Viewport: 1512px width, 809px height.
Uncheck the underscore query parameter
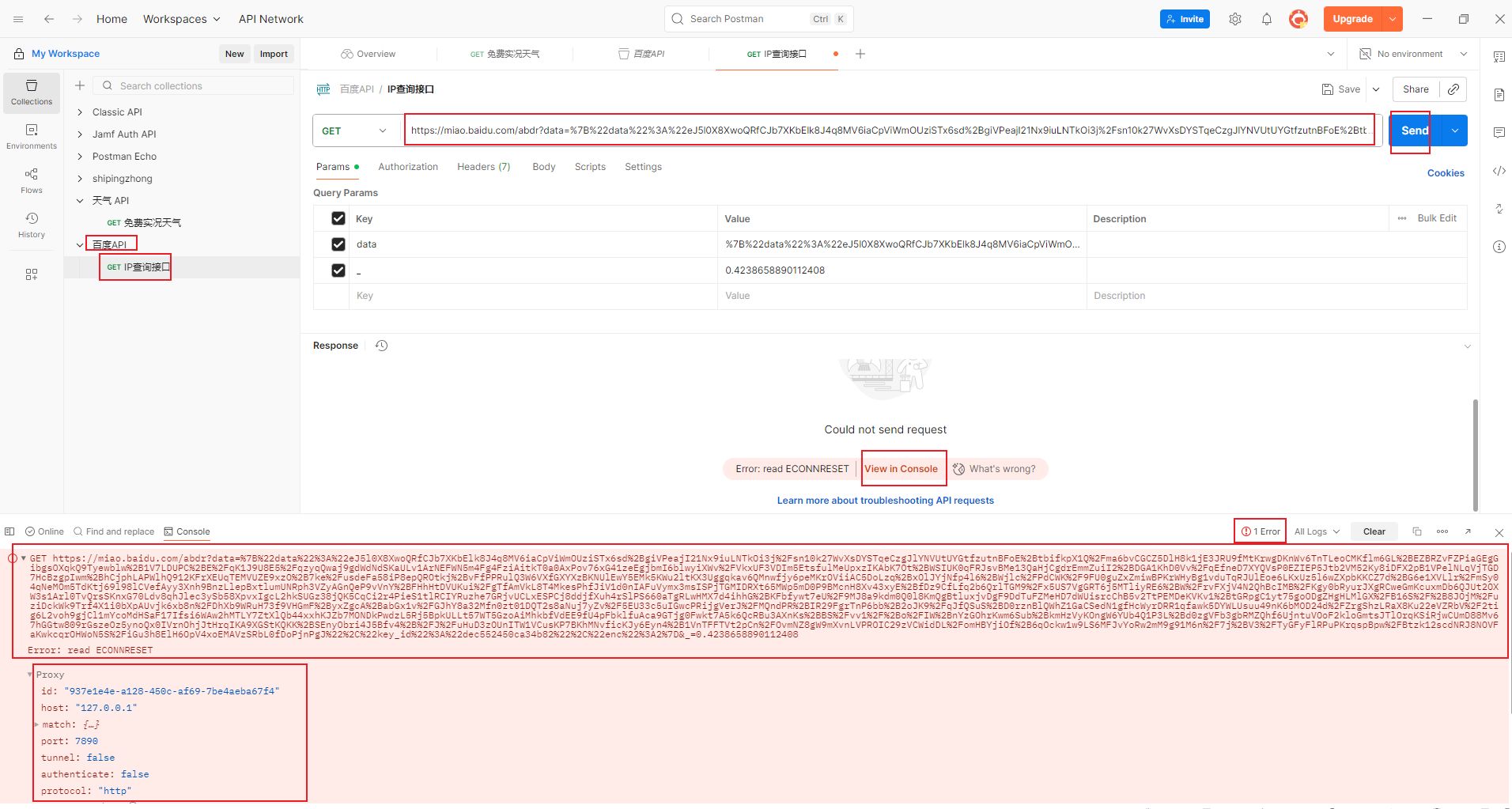[338, 270]
